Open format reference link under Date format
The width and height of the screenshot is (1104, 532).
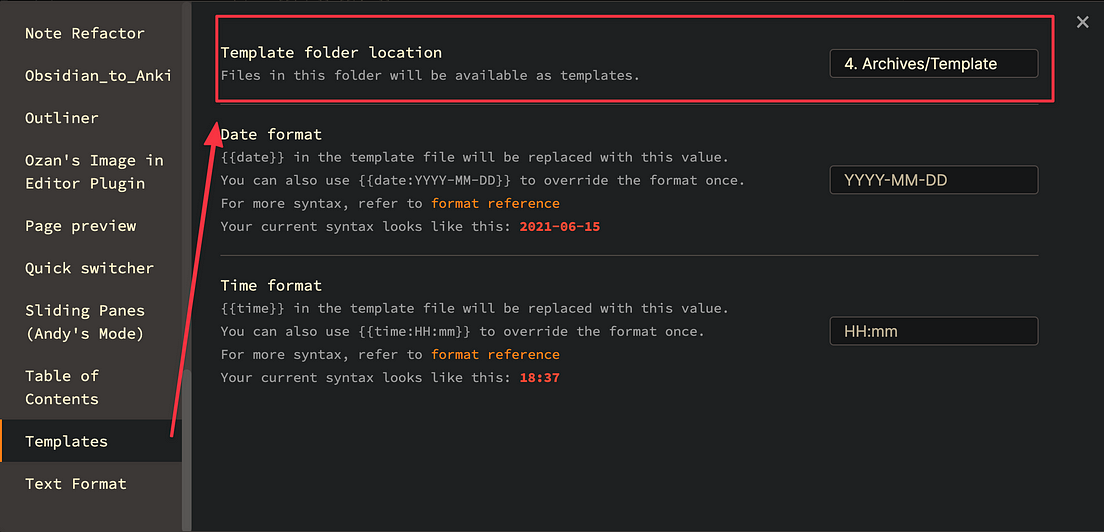tap(495, 203)
